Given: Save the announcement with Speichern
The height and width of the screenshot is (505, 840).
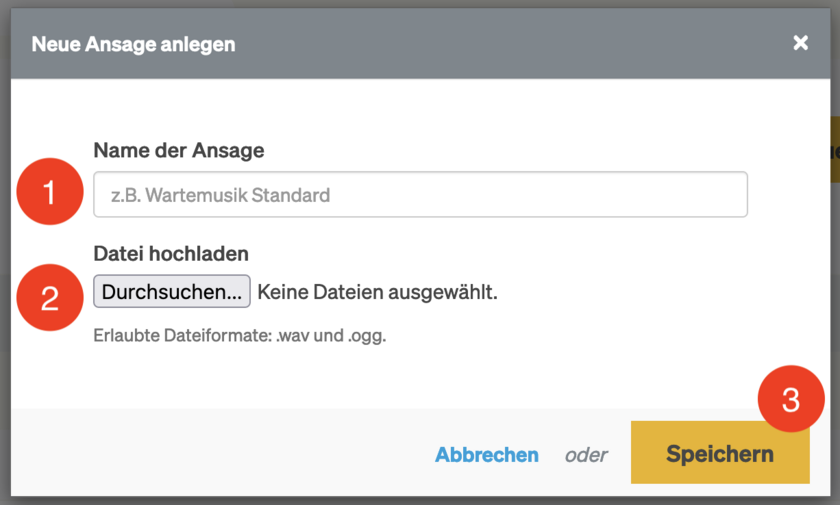Looking at the screenshot, I should (x=720, y=454).
